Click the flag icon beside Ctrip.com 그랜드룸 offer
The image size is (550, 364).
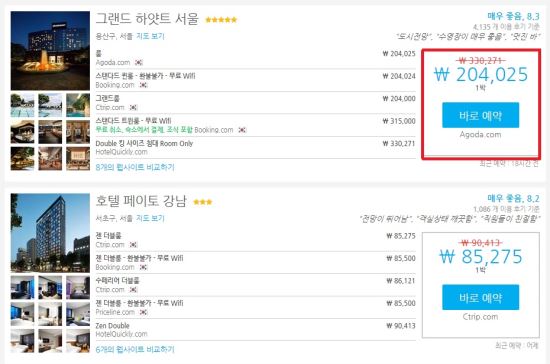click(133, 108)
